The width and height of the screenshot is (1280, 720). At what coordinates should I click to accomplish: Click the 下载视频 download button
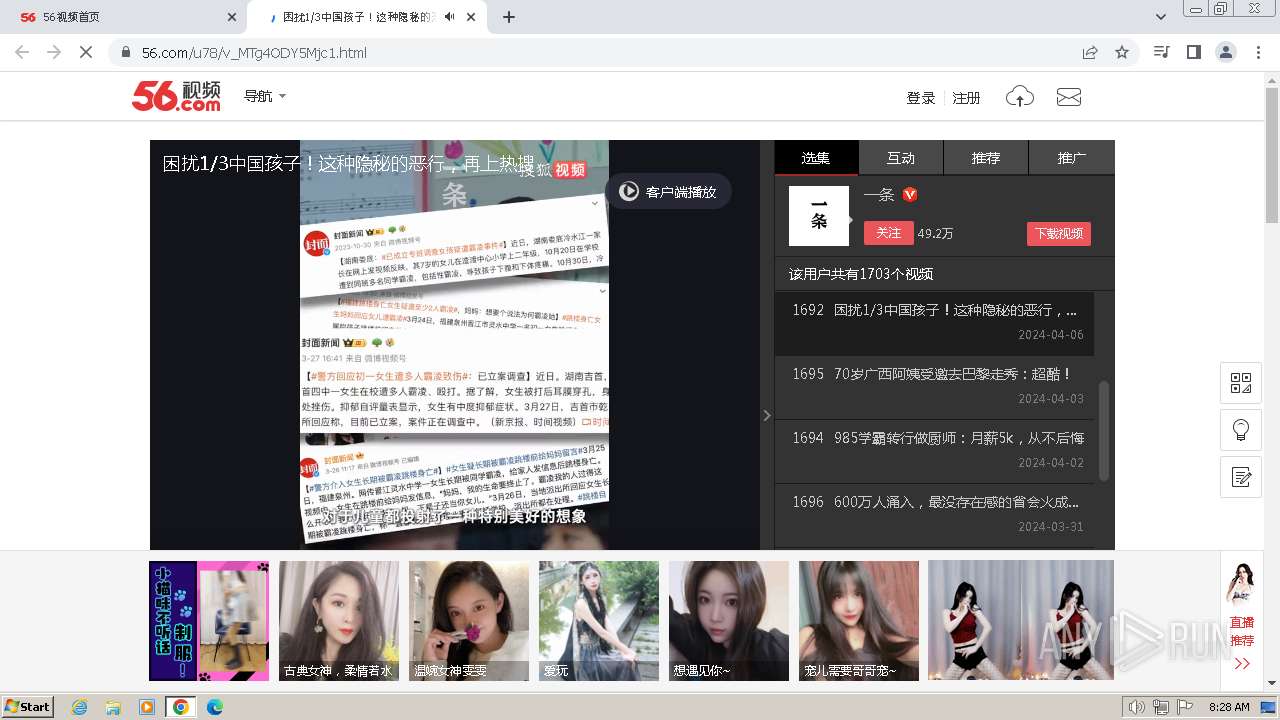point(1059,233)
